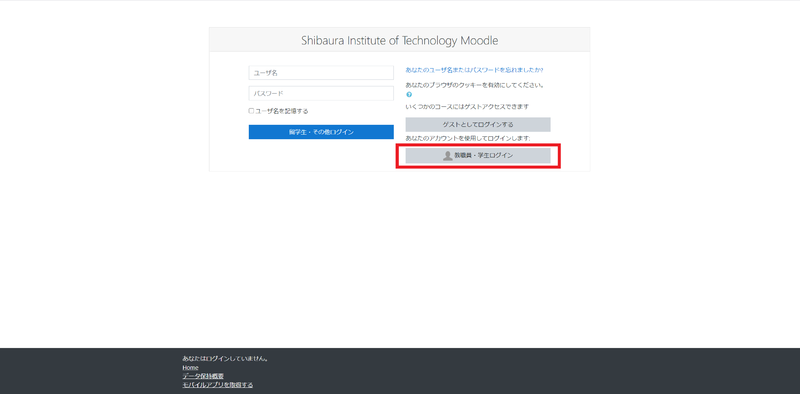The height and width of the screenshot is (394, 800).
Task: Click the blue cookie help question-mark icon
Action: (409, 94)
